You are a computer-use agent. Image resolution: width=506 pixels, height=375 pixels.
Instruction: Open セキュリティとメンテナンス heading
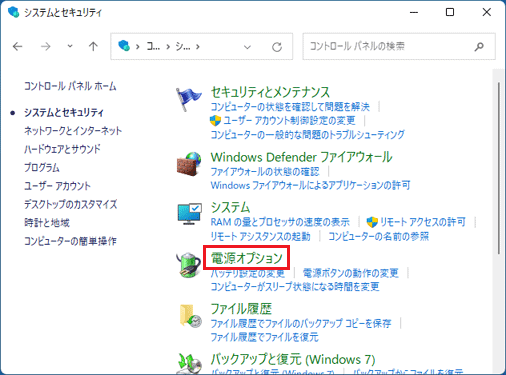(270, 92)
